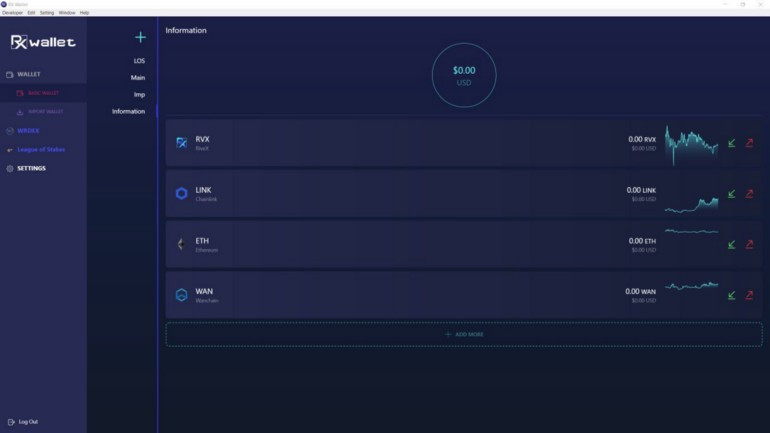Click the ADD MORE button
Image resolution: width=770 pixels, height=433 pixels.
tap(464, 334)
